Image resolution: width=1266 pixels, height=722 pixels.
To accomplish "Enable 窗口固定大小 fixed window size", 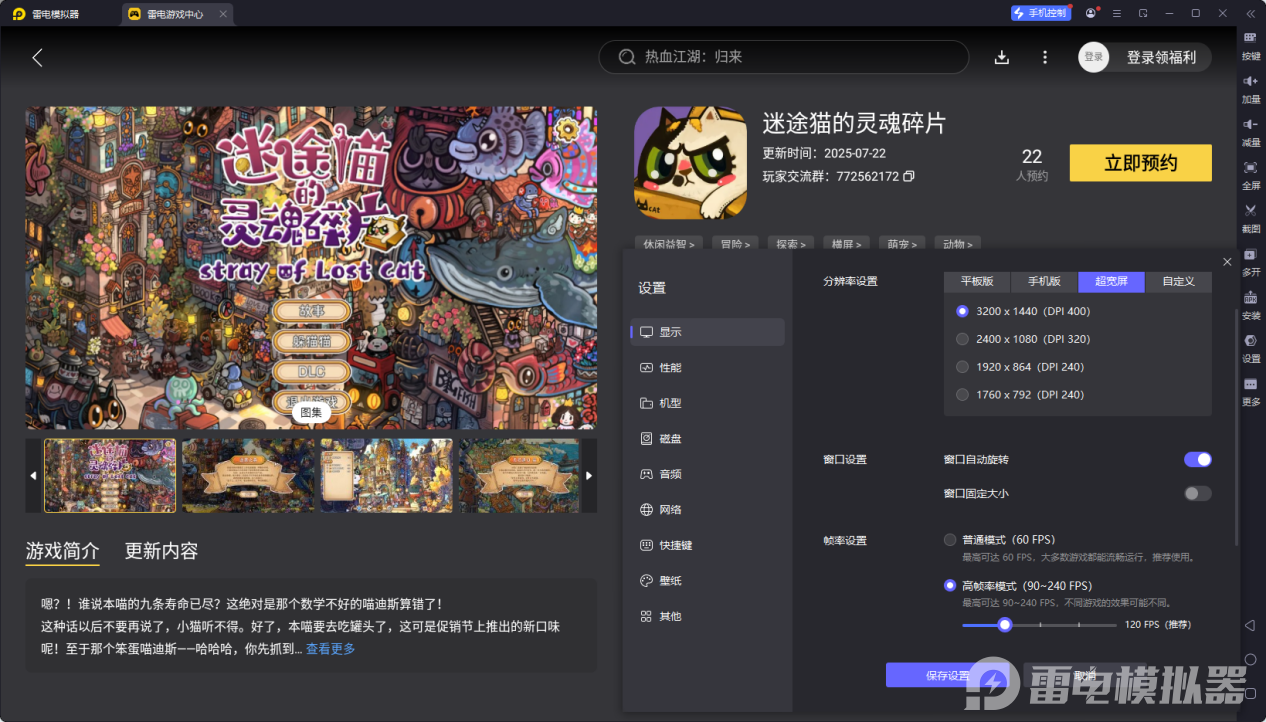I will pyautogui.click(x=1197, y=493).
